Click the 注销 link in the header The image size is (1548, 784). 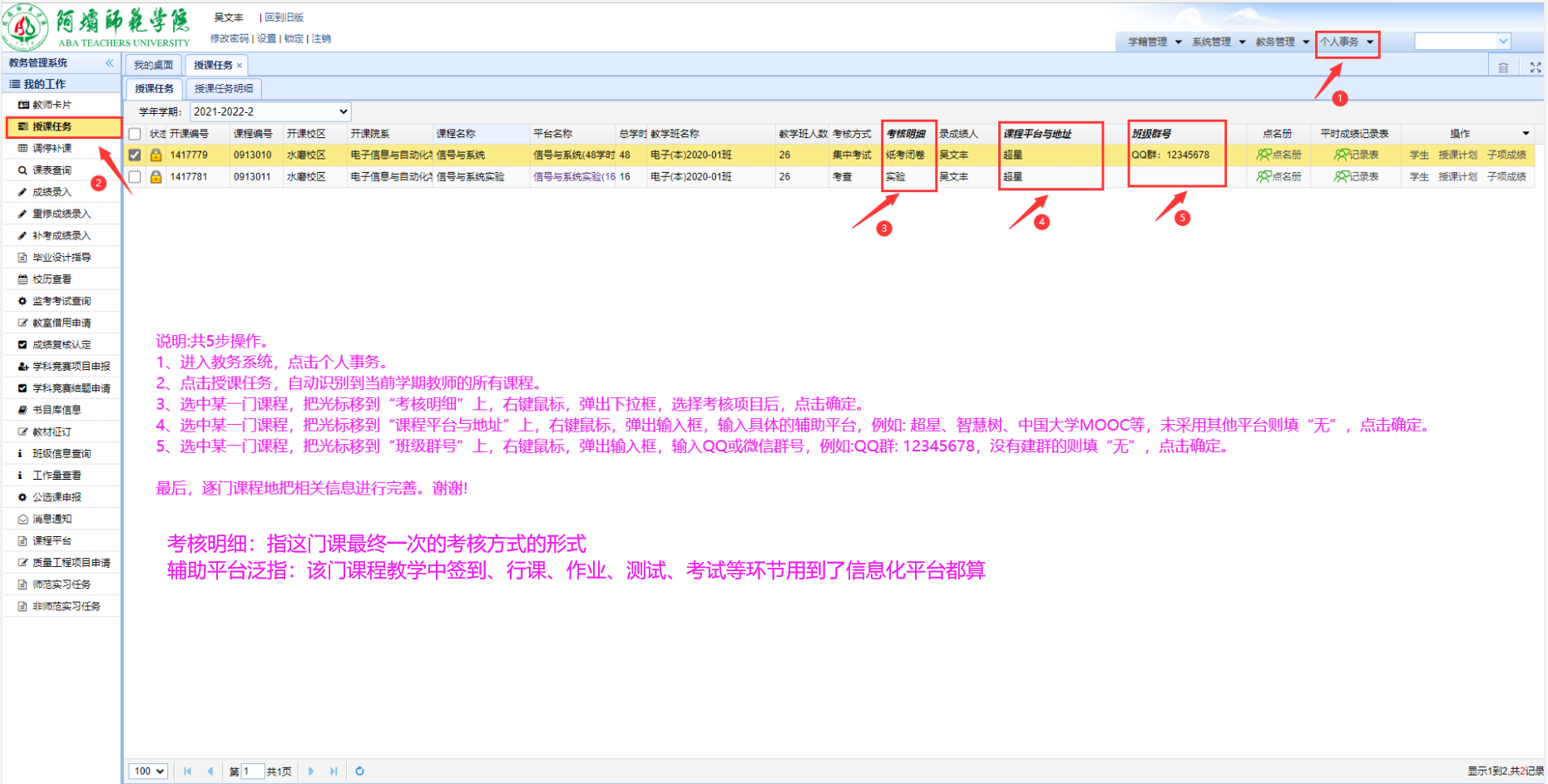pos(321,38)
